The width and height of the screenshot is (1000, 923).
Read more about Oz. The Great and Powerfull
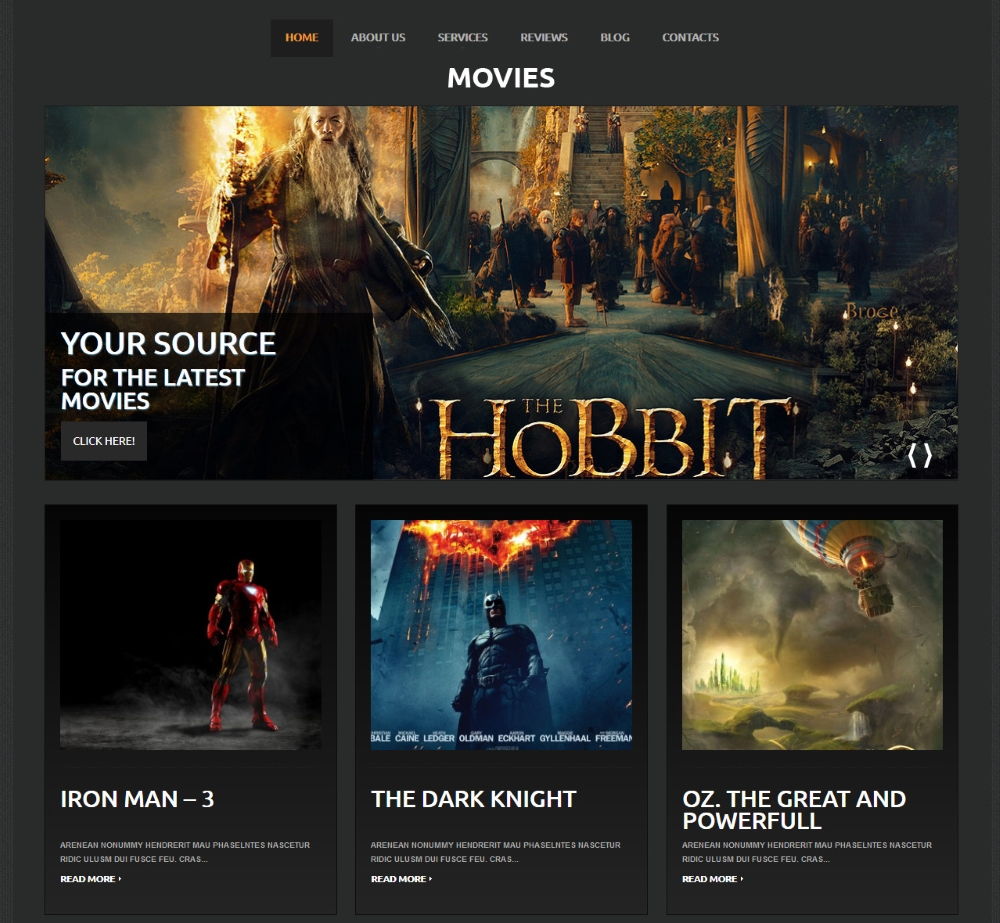[x=712, y=879]
